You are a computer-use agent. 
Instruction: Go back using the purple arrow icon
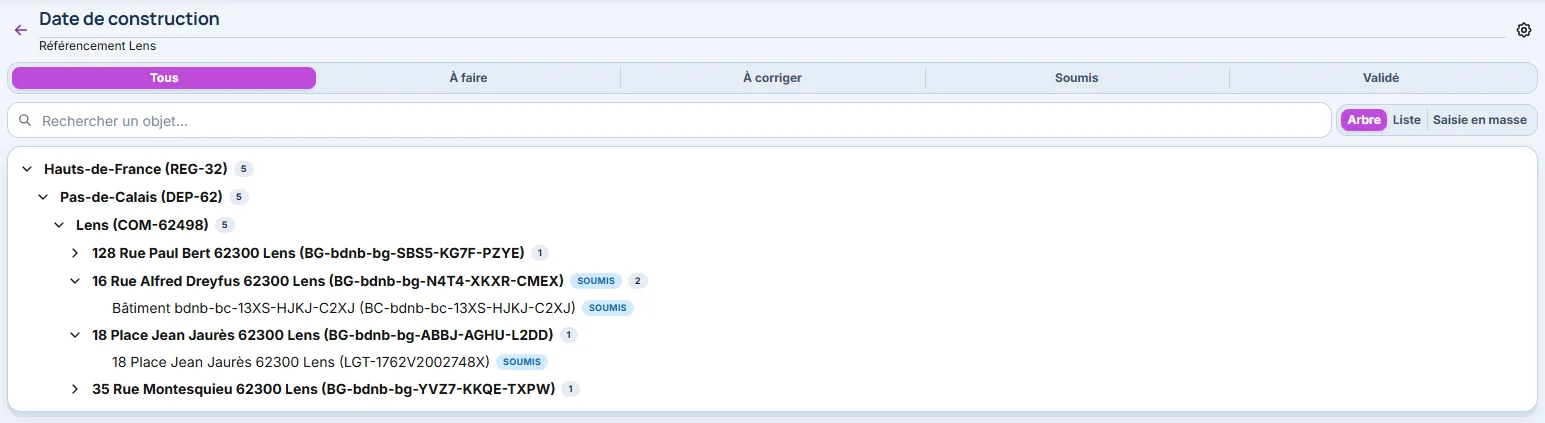[20, 30]
